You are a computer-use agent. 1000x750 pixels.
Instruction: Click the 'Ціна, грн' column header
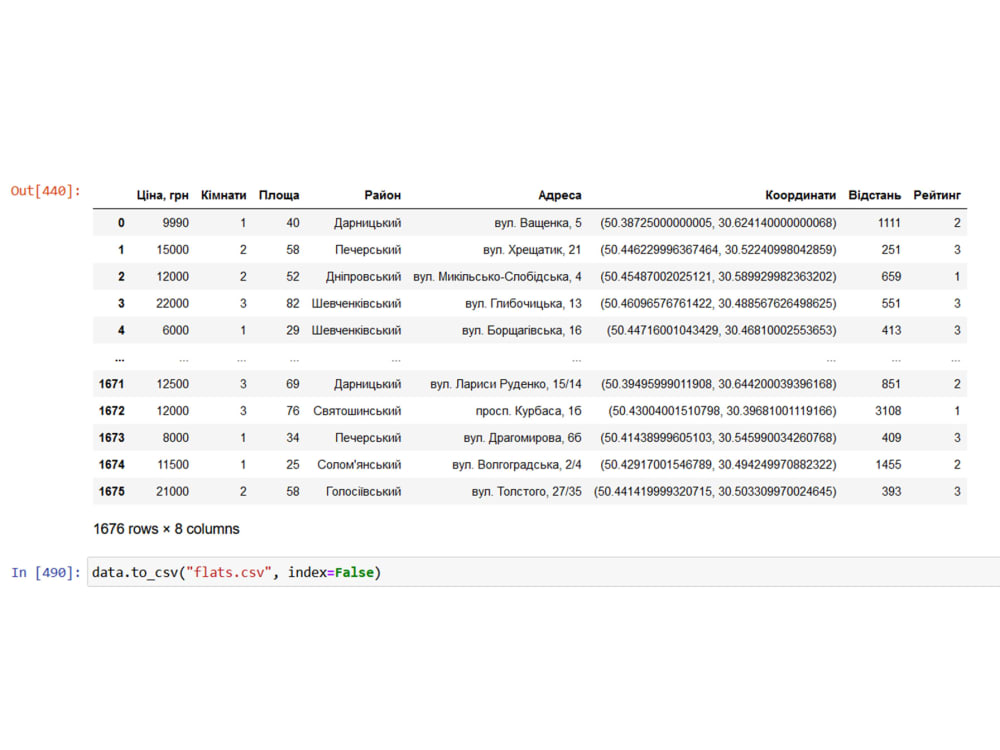pyautogui.click(x=163, y=195)
